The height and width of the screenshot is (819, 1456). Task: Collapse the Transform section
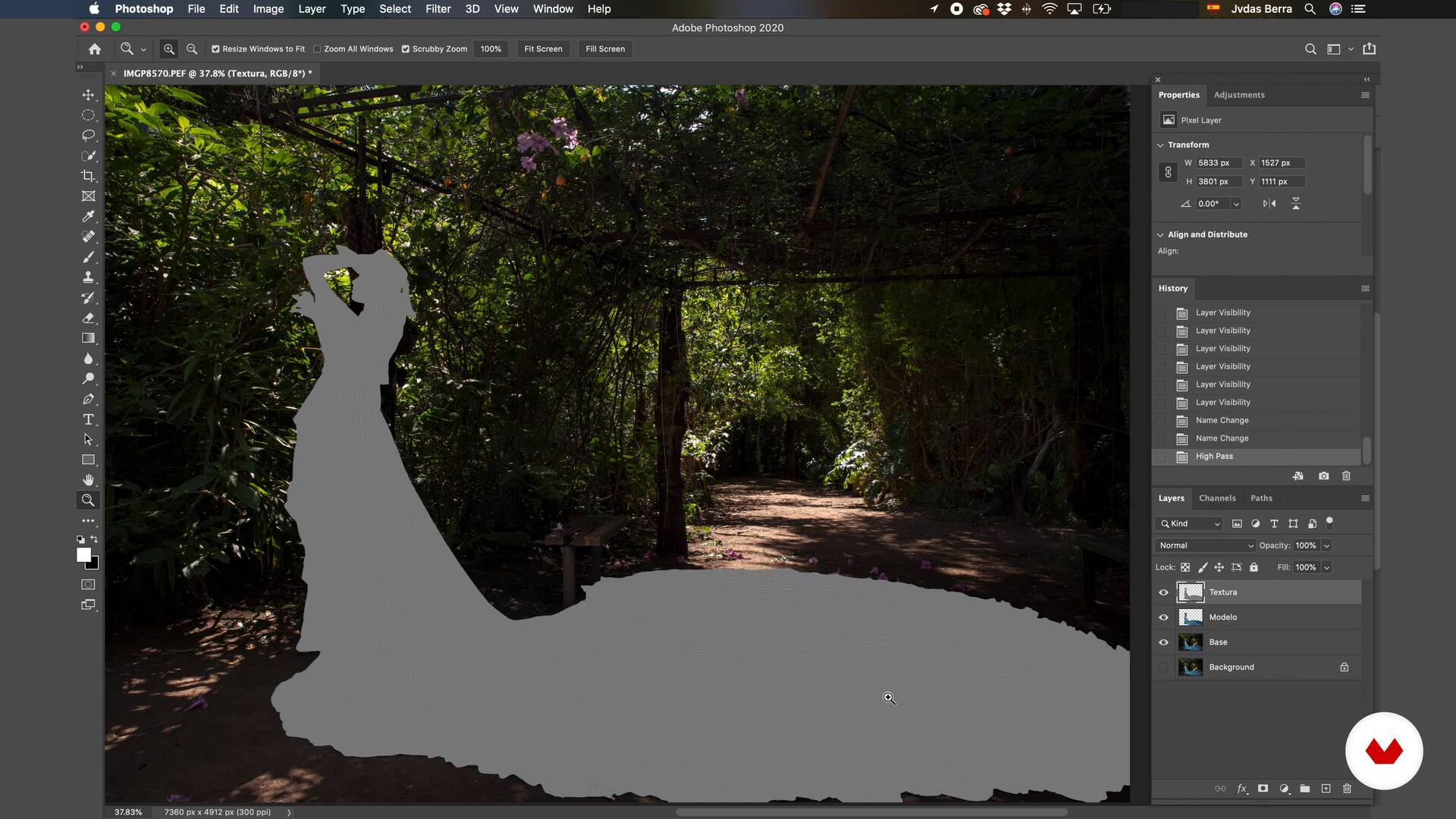(1160, 145)
